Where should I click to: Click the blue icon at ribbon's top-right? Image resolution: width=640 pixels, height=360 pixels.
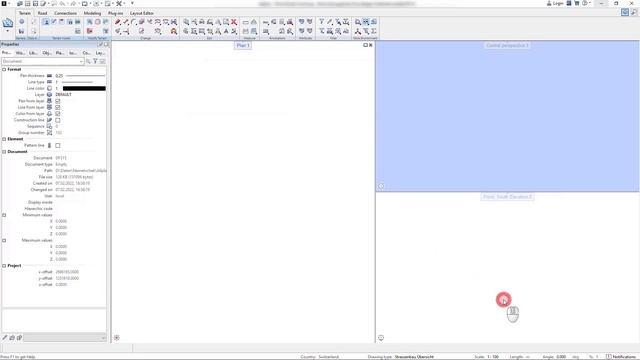tap(625, 13)
